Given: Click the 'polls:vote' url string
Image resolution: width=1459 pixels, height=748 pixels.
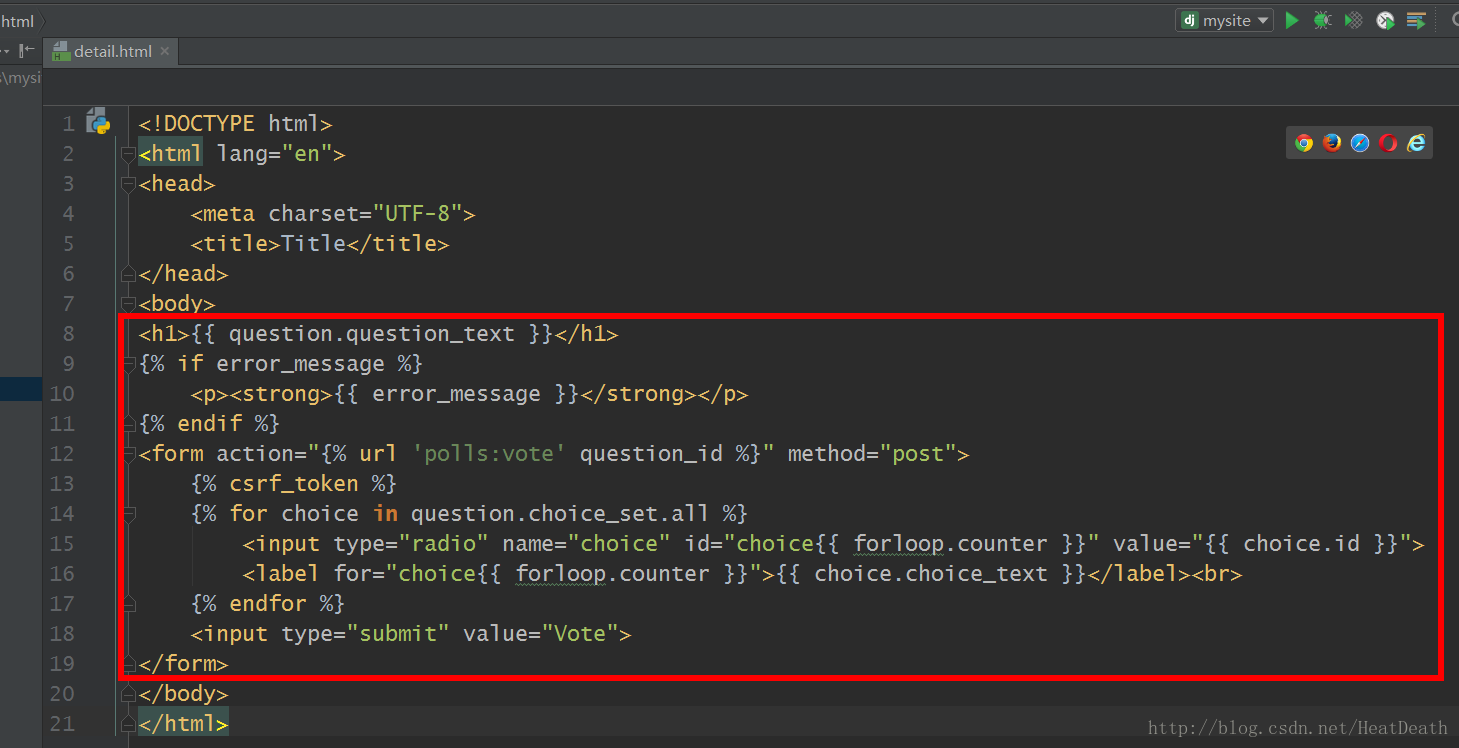Looking at the screenshot, I should coord(489,454).
